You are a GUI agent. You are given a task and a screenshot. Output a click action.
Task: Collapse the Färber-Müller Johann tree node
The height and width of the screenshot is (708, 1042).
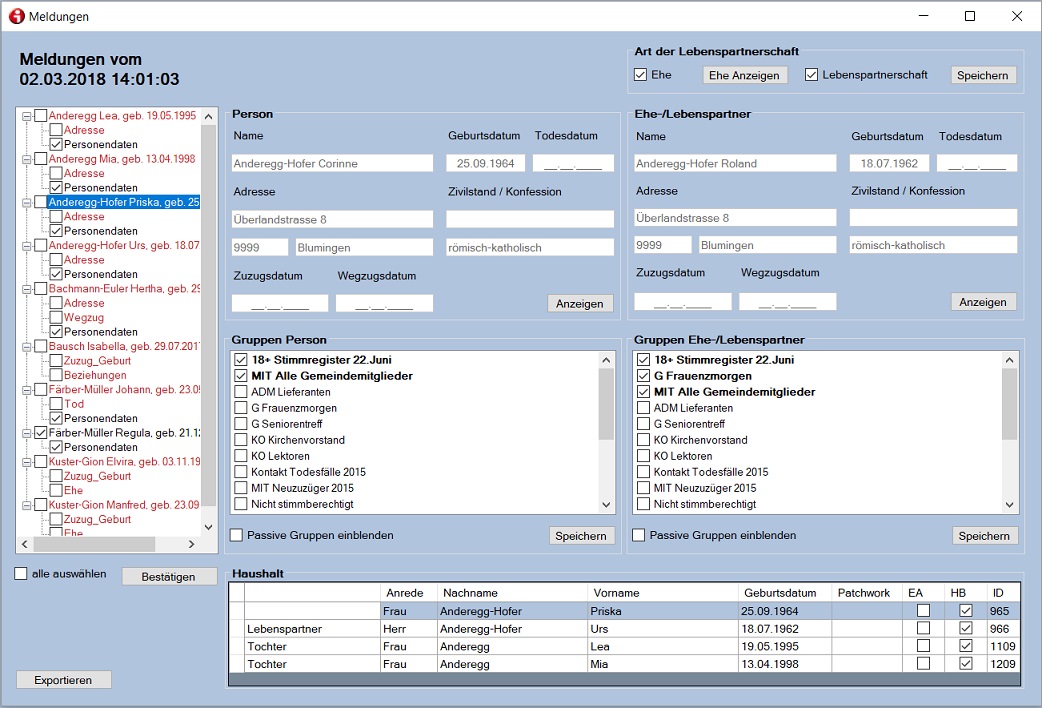click(x=26, y=390)
